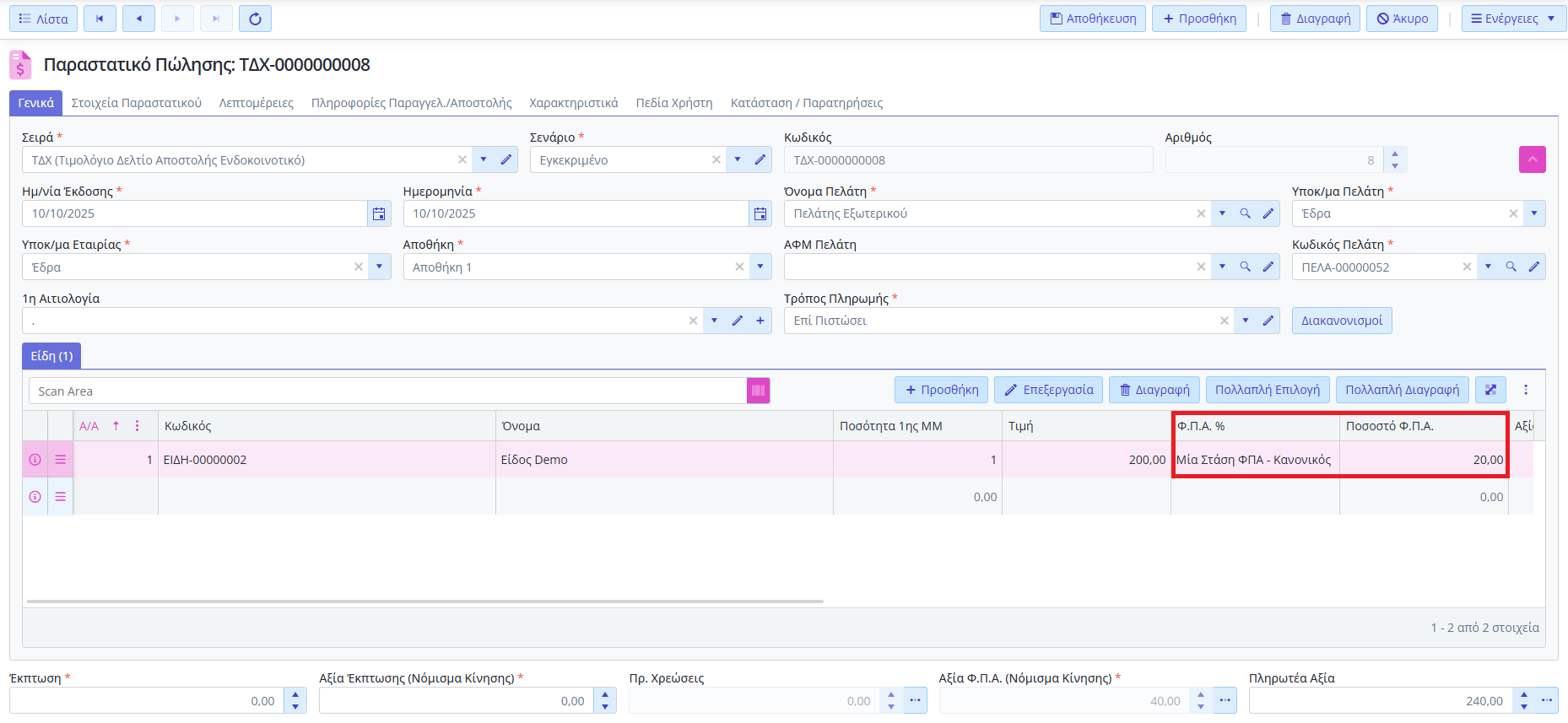Click the plus icon in 1η Αιτιολογία field
Screen dimensions: 1568x723
(760, 321)
